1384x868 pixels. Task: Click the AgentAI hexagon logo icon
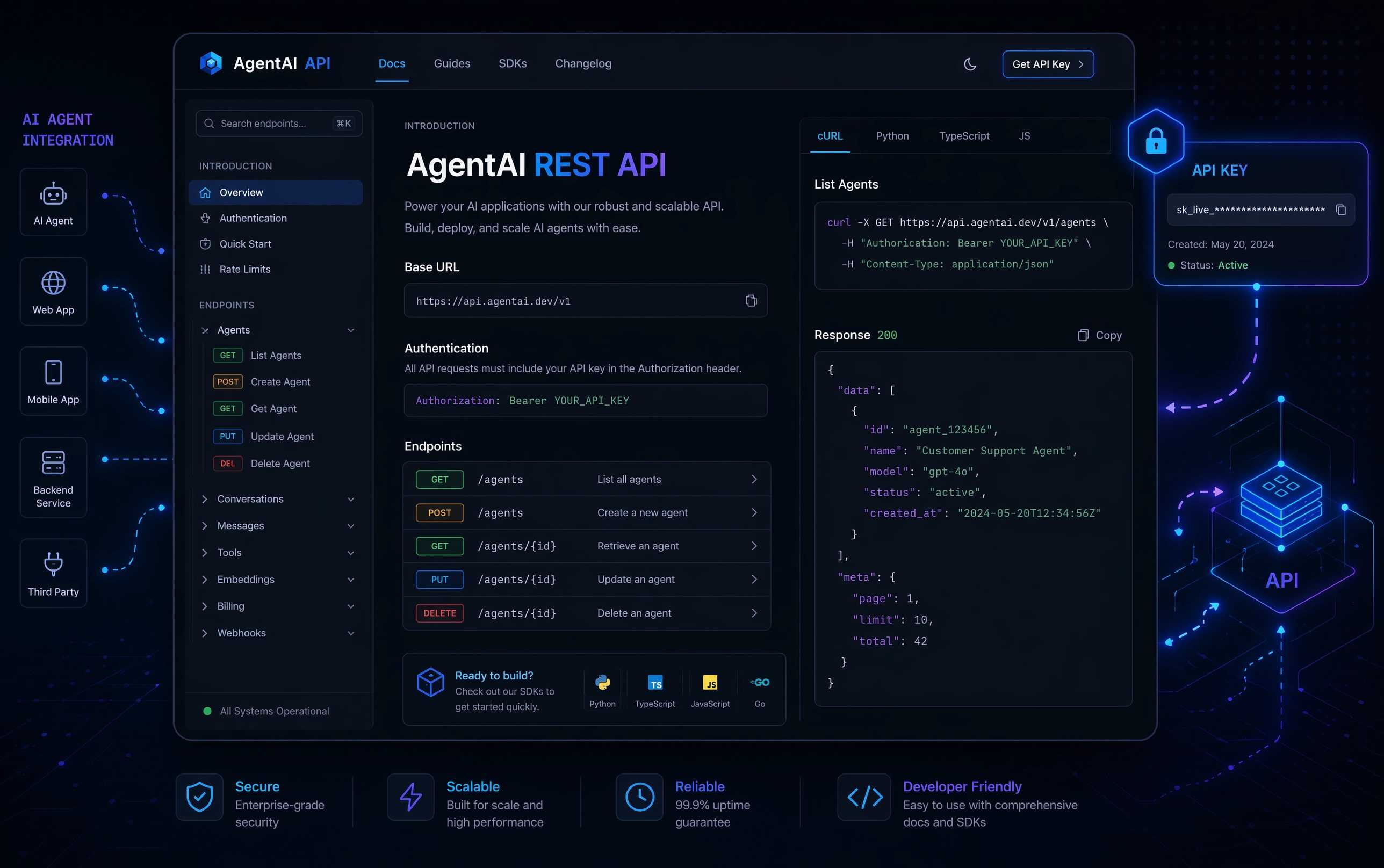[x=211, y=63]
